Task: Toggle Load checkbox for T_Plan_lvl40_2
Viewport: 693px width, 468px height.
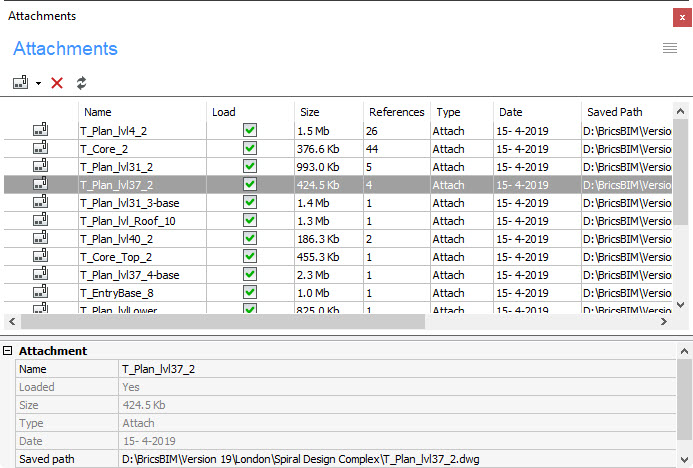Action: pyautogui.click(x=250, y=238)
